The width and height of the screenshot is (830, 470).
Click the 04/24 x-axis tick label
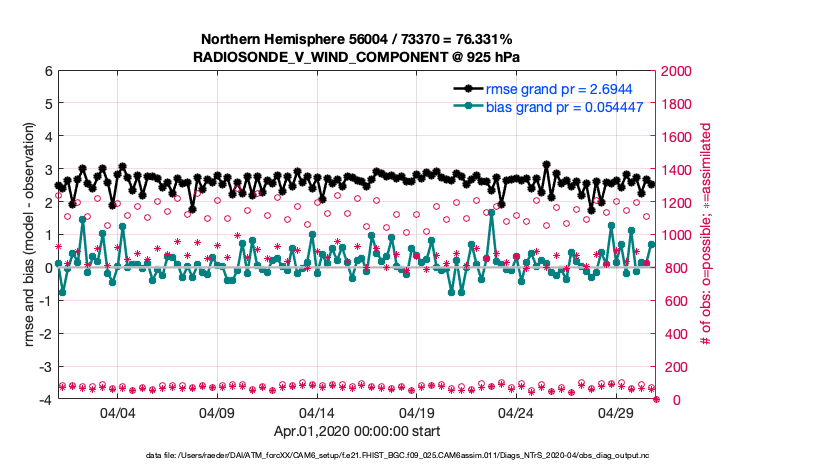pyautogui.click(x=516, y=412)
